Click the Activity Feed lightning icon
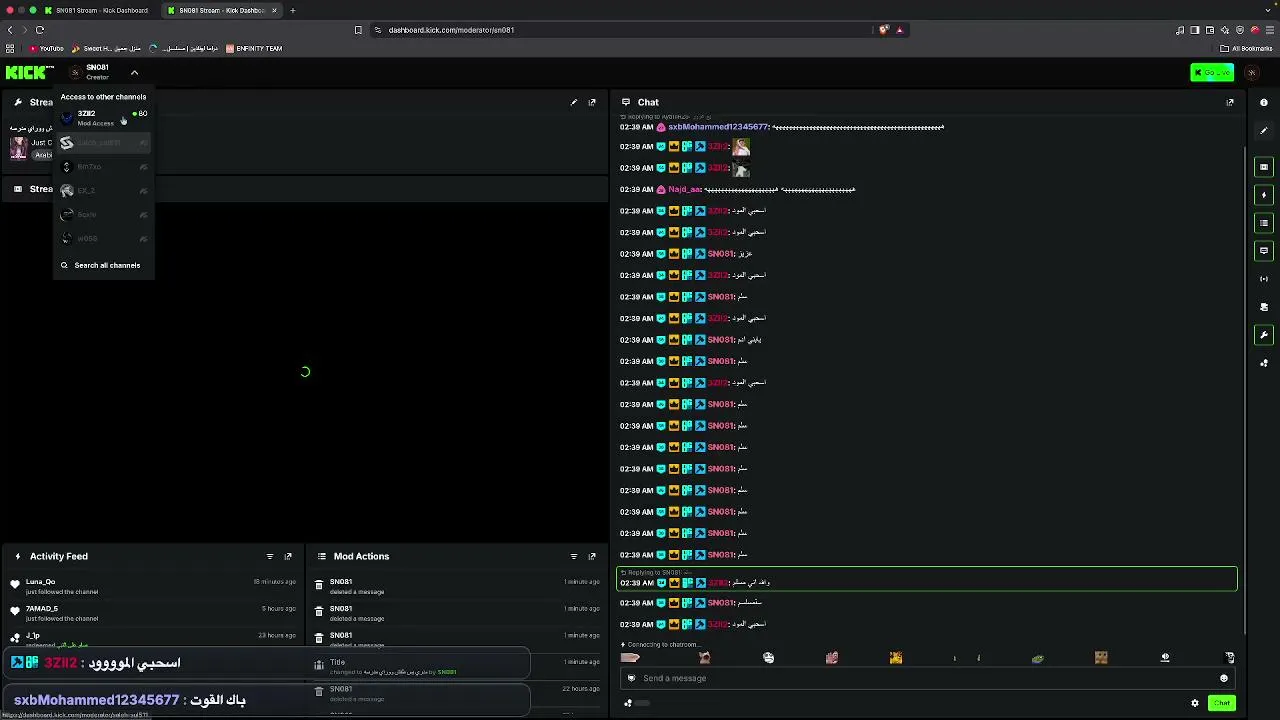The height and width of the screenshot is (720, 1280). coord(17,556)
